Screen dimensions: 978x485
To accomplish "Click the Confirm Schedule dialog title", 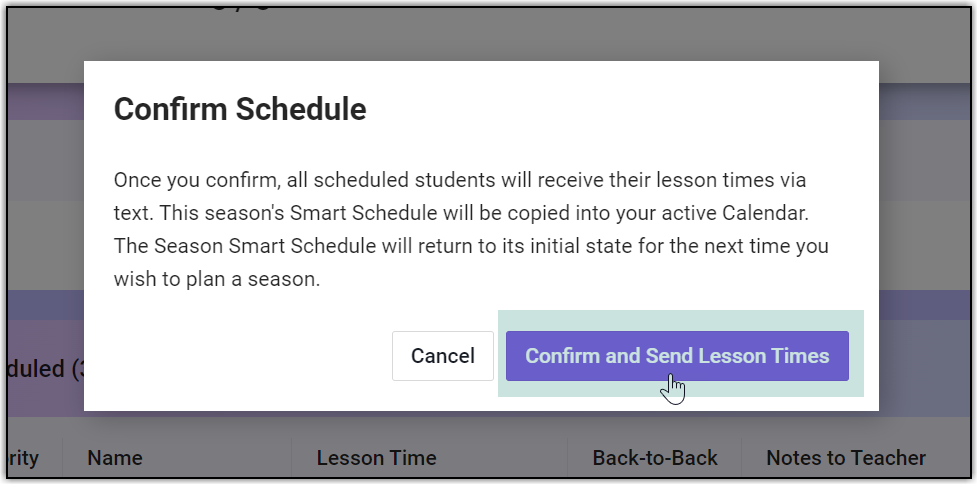I will 240,109.
